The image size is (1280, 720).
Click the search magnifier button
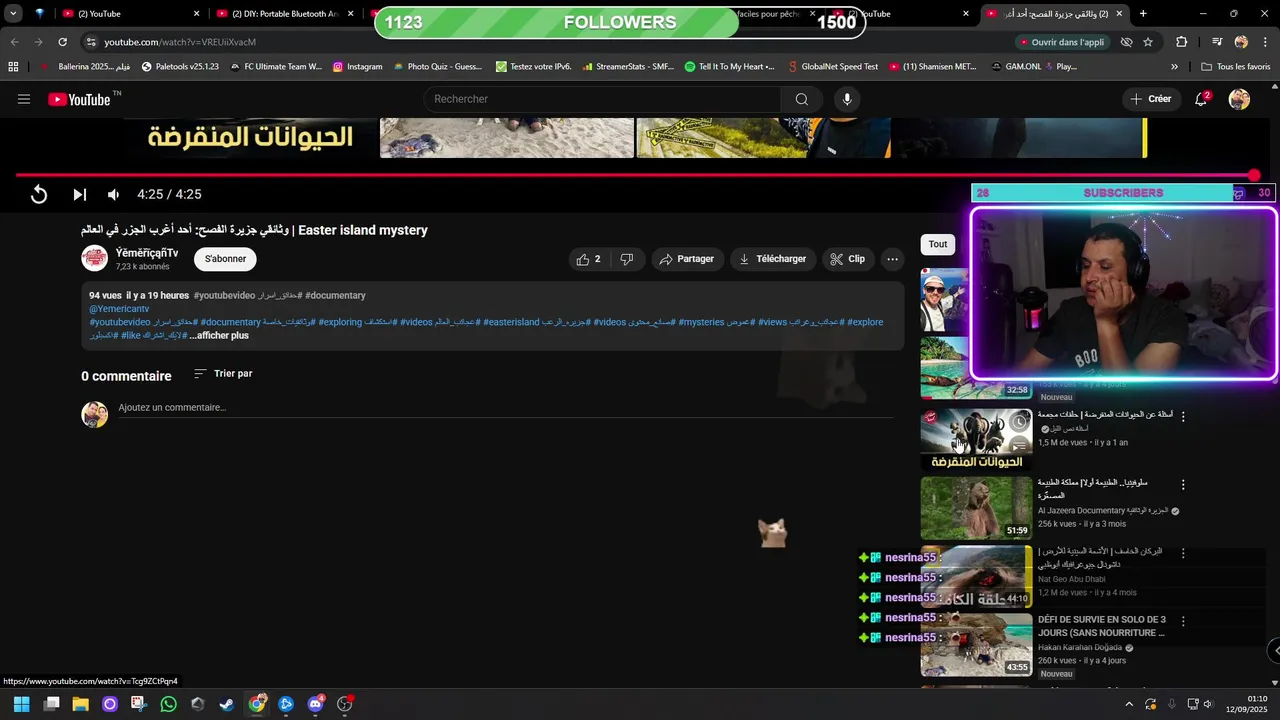pyautogui.click(x=802, y=99)
